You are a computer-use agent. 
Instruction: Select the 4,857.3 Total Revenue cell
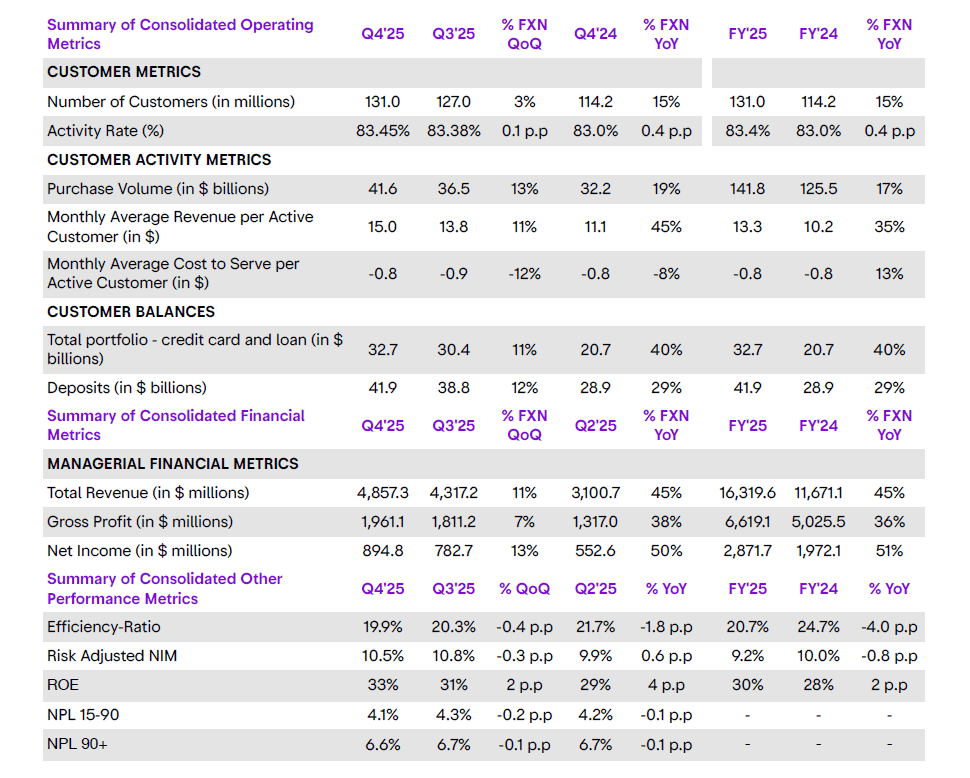point(382,492)
